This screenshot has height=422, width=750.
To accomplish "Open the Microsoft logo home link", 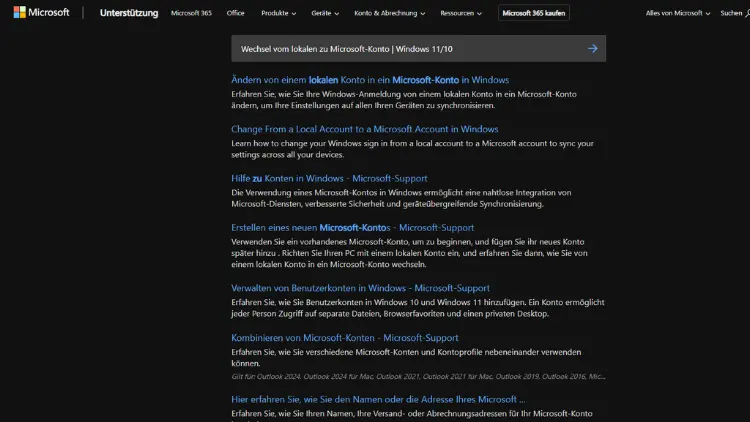I will tap(41, 12).
